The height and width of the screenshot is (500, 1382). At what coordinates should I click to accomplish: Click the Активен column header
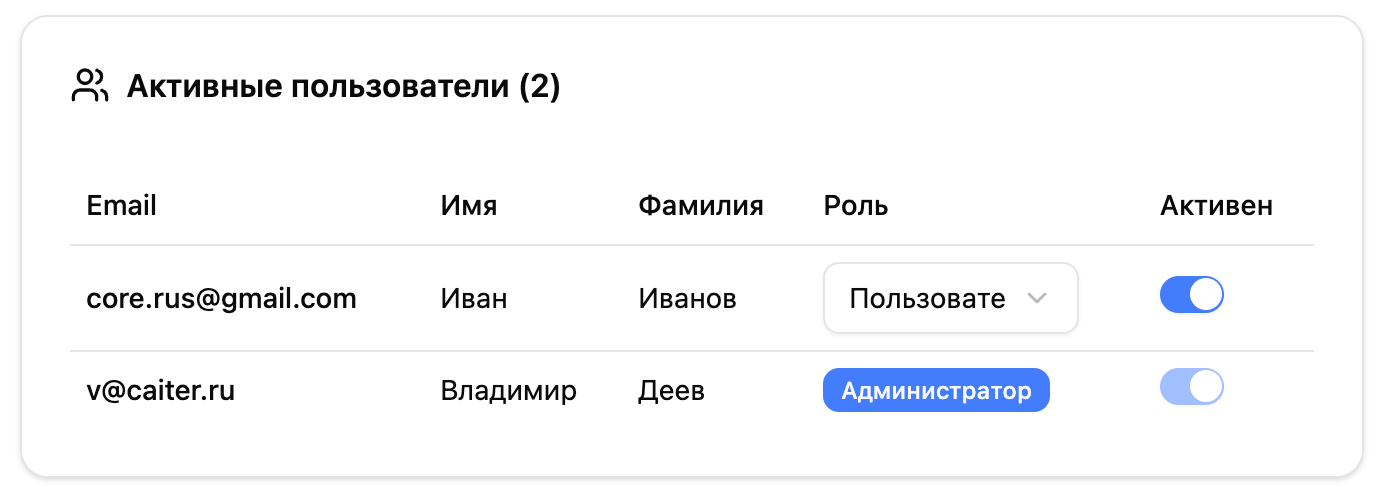pos(1216,206)
